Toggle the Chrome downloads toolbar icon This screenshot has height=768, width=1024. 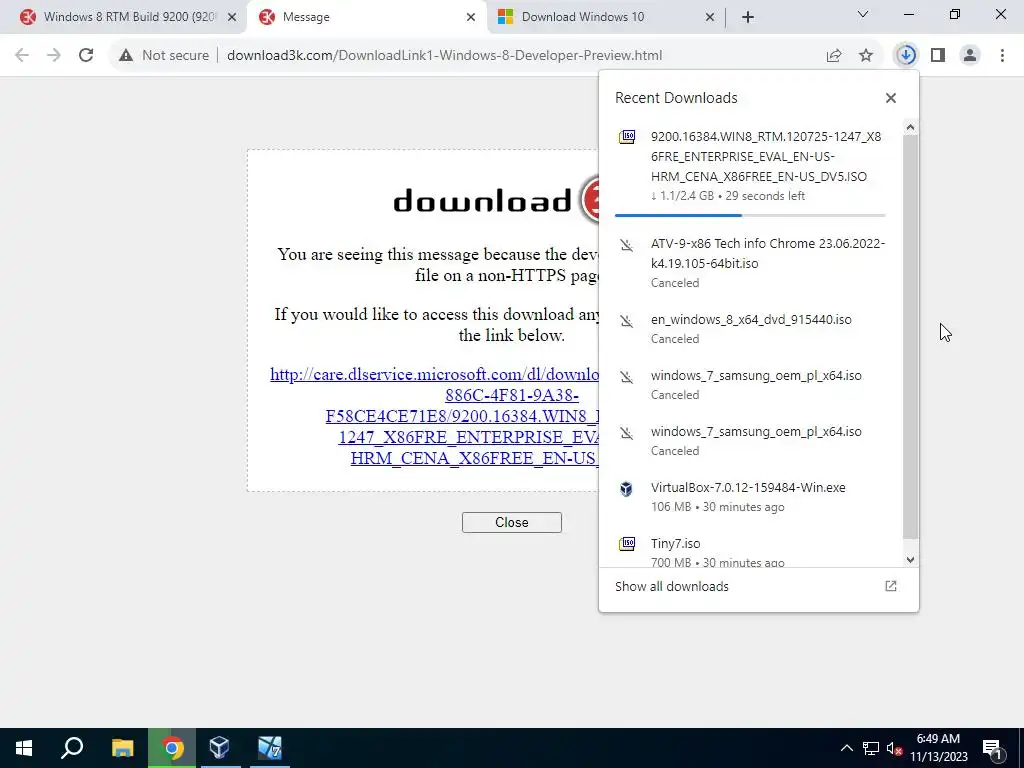[906, 56]
